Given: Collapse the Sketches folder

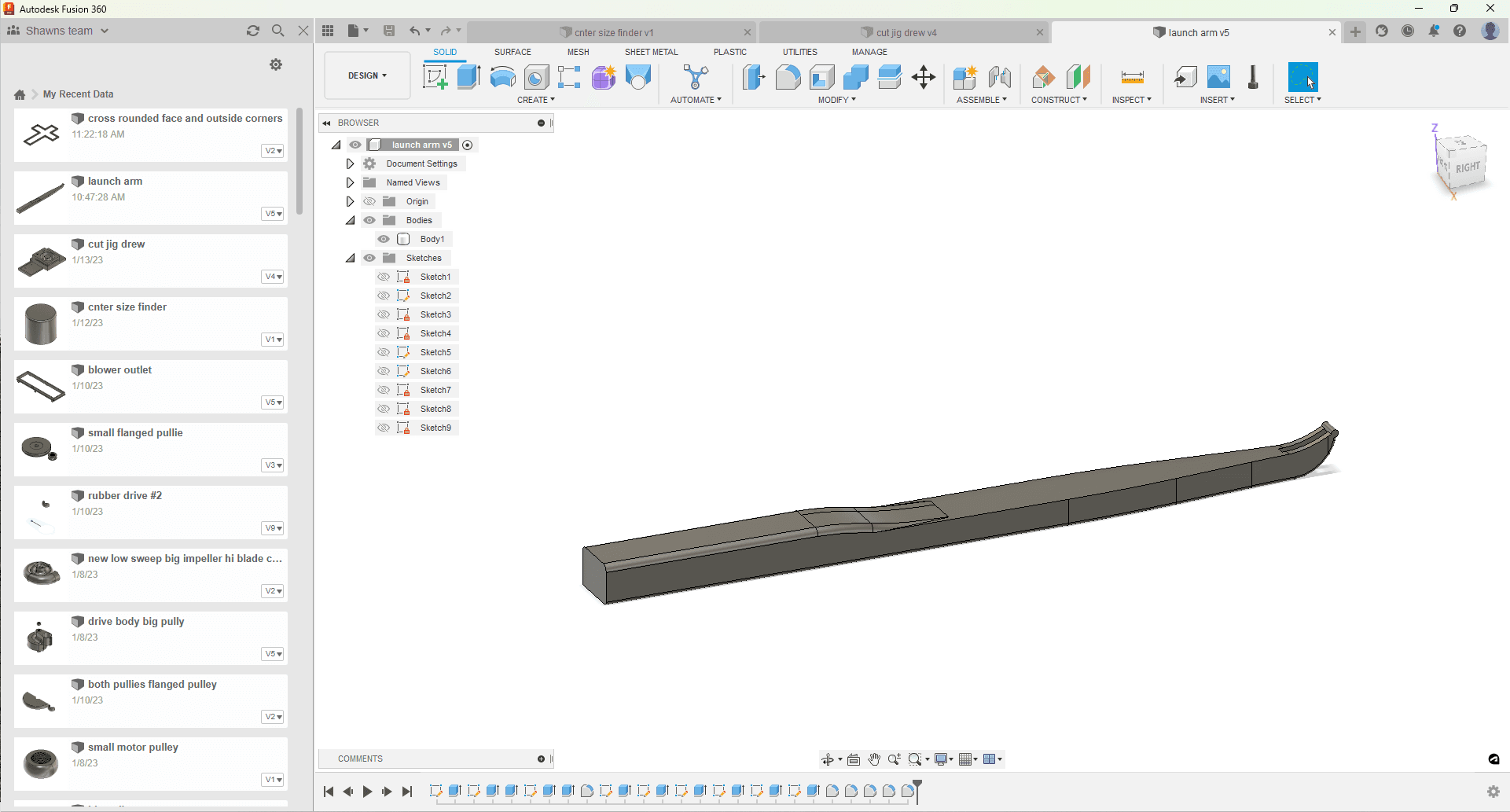Looking at the screenshot, I should pyautogui.click(x=351, y=258).
